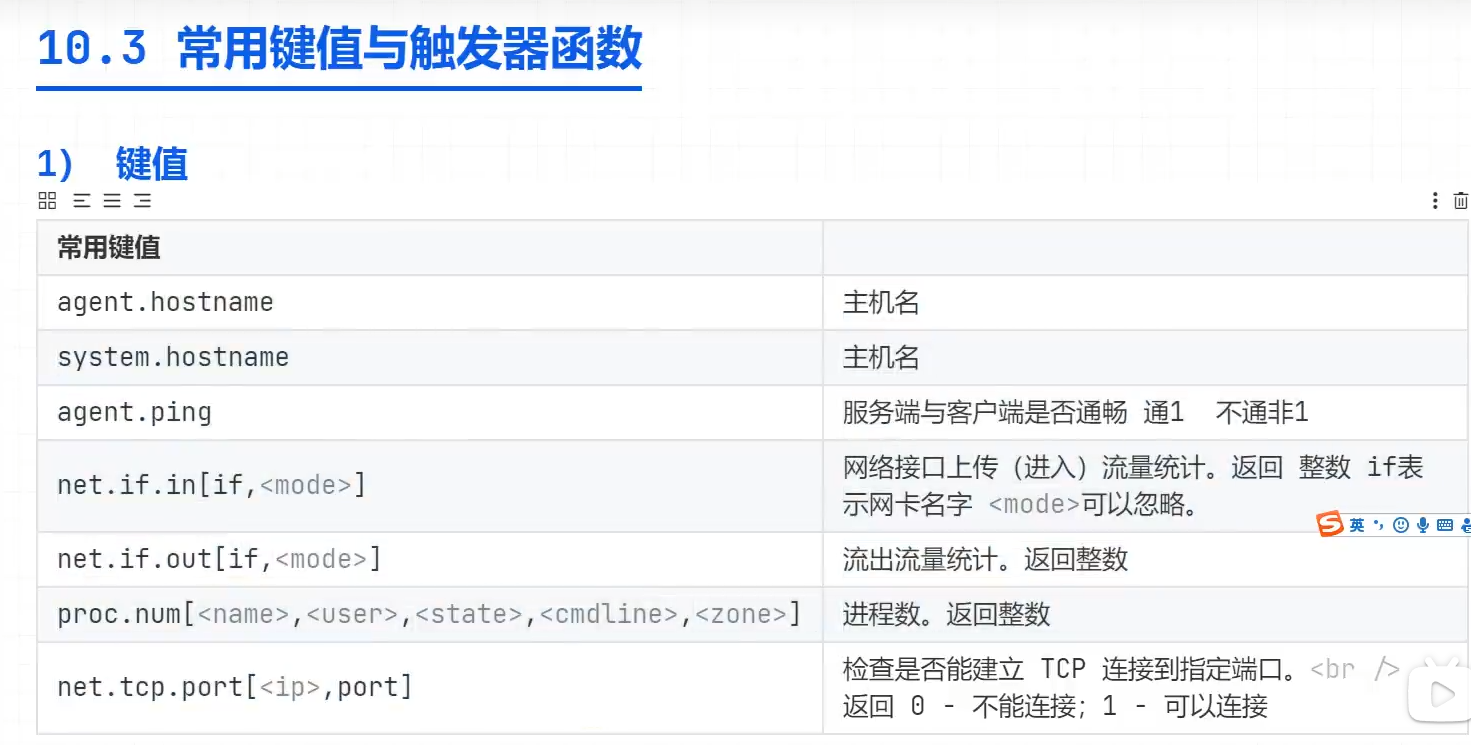Activate Sogou voice input microphone
This screenshot has height=745, width=1471.
(1422, 525)
